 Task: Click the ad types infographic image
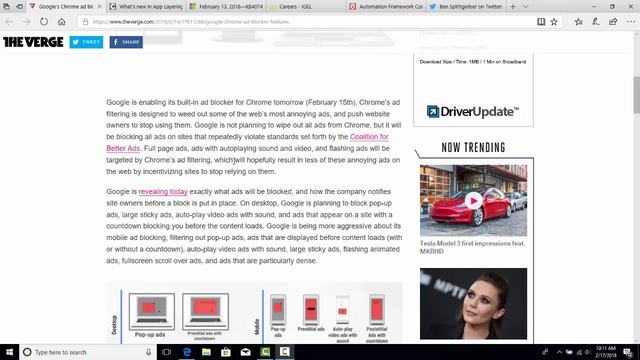(x=255, y=313)
